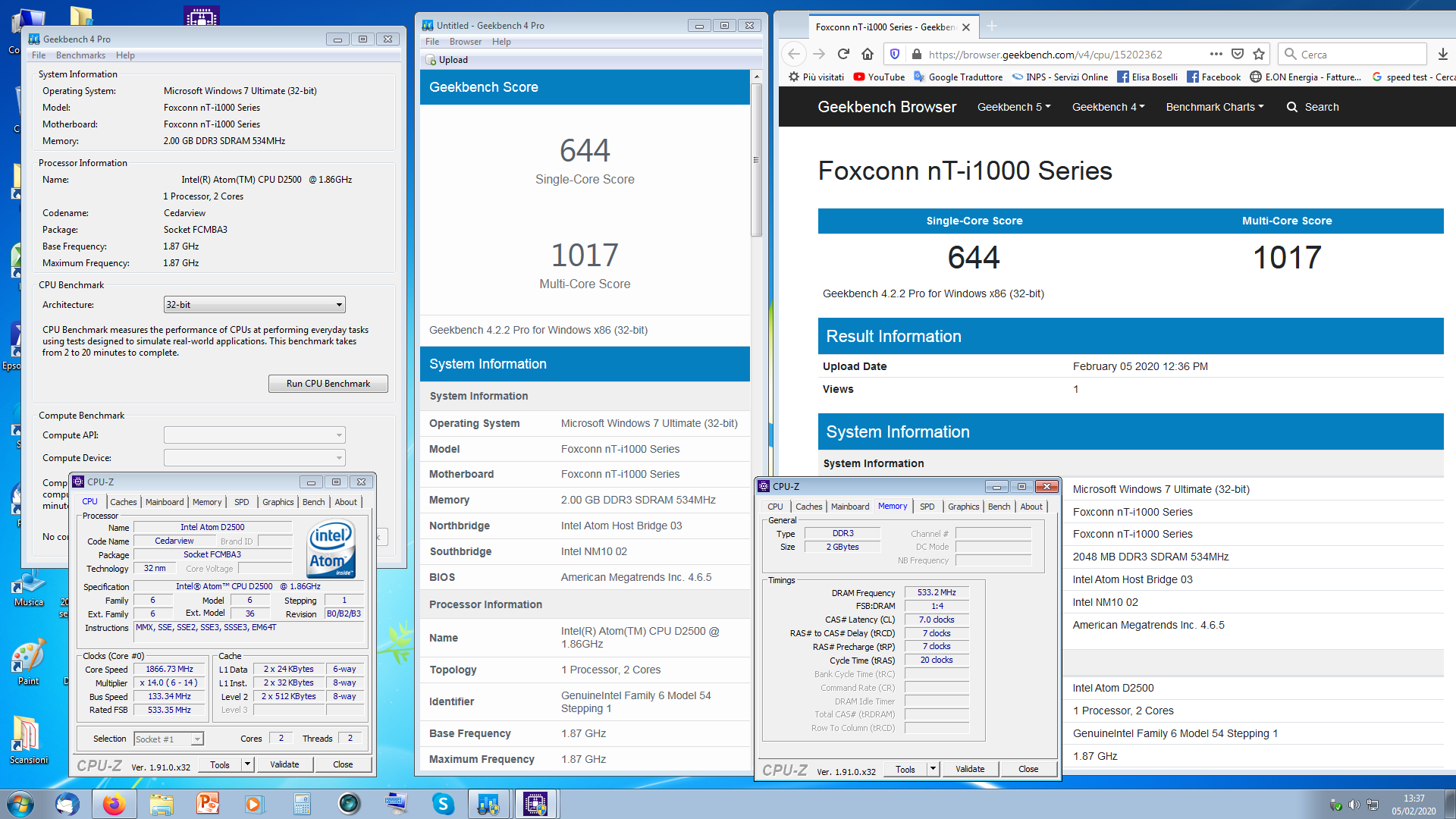
Task: Open Calculator from taskbar
Action: click(x=302, y=804)
